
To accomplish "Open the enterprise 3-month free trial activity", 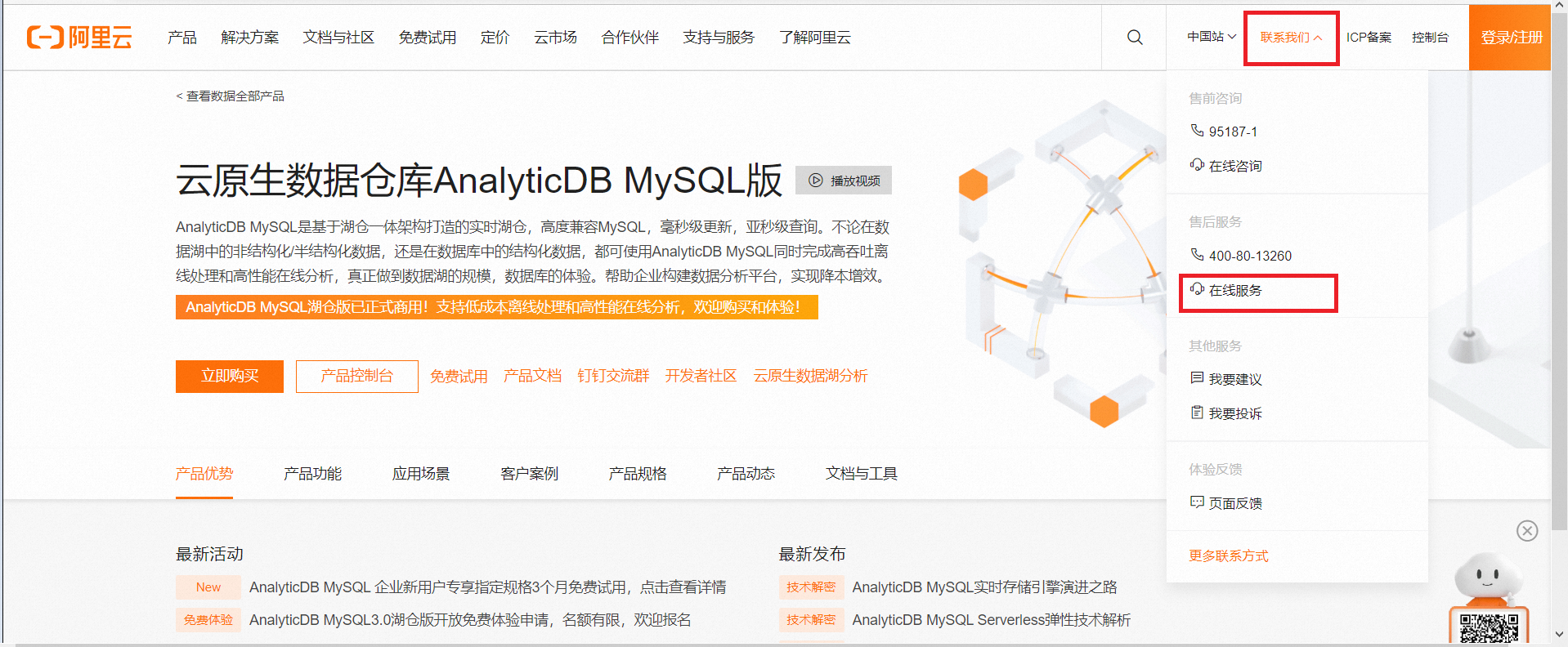I will click(487, 587).
